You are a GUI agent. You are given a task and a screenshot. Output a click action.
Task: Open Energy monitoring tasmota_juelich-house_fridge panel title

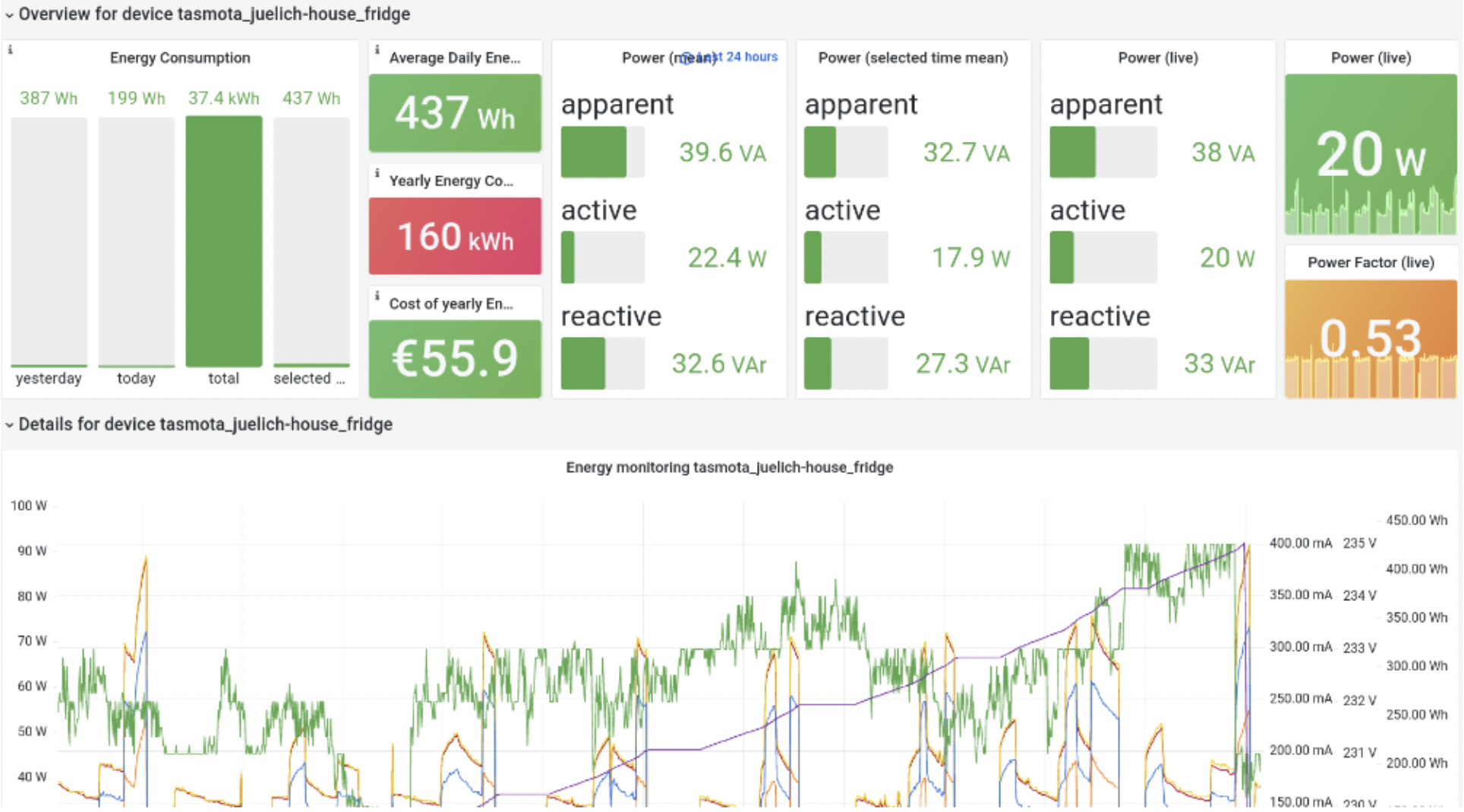tap(729, 467)
